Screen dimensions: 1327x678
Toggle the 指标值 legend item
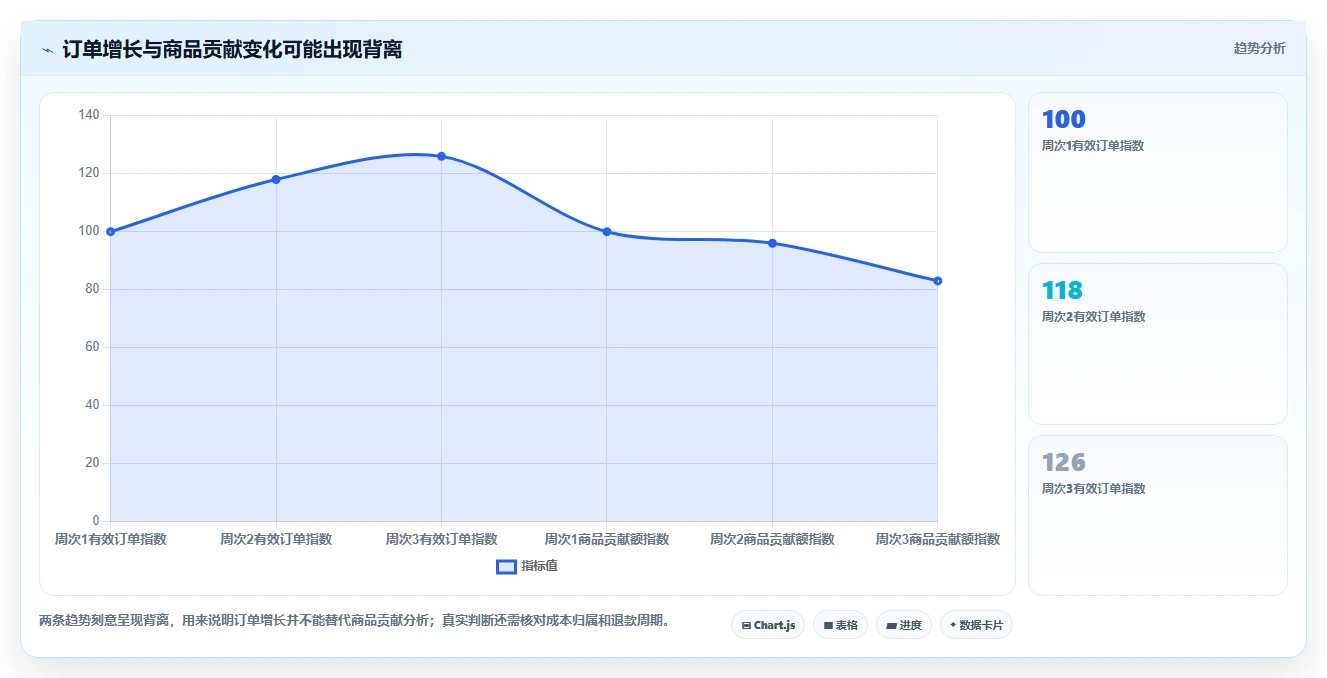point(527,566)
